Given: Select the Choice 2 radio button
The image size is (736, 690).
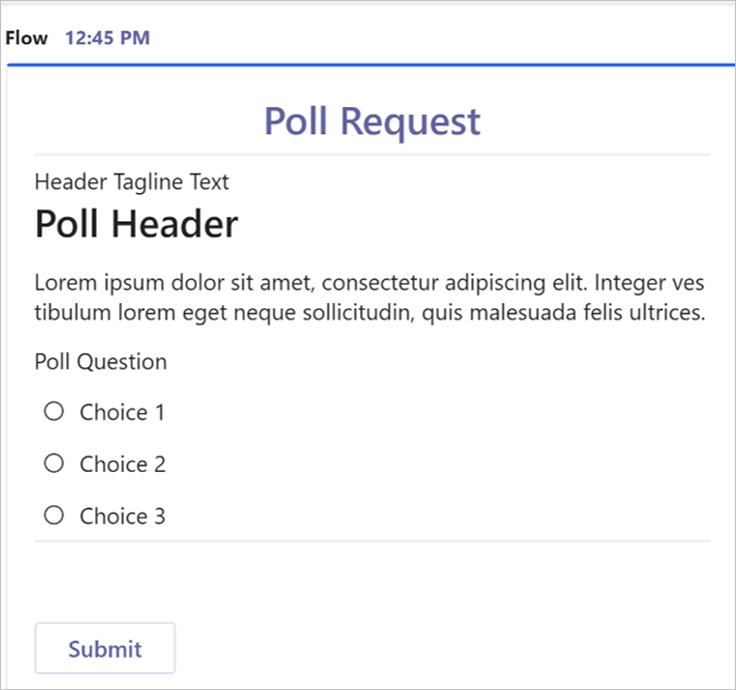Looking at the screenshot, I should (55, 463).
